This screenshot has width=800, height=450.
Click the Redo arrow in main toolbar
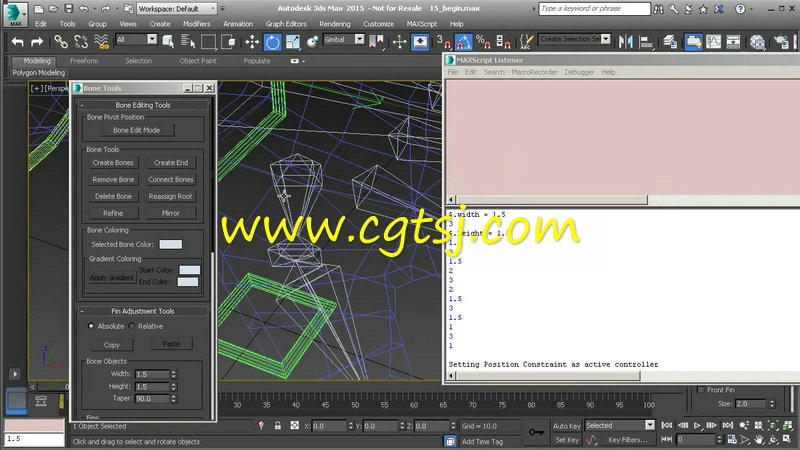coord(37,42)
